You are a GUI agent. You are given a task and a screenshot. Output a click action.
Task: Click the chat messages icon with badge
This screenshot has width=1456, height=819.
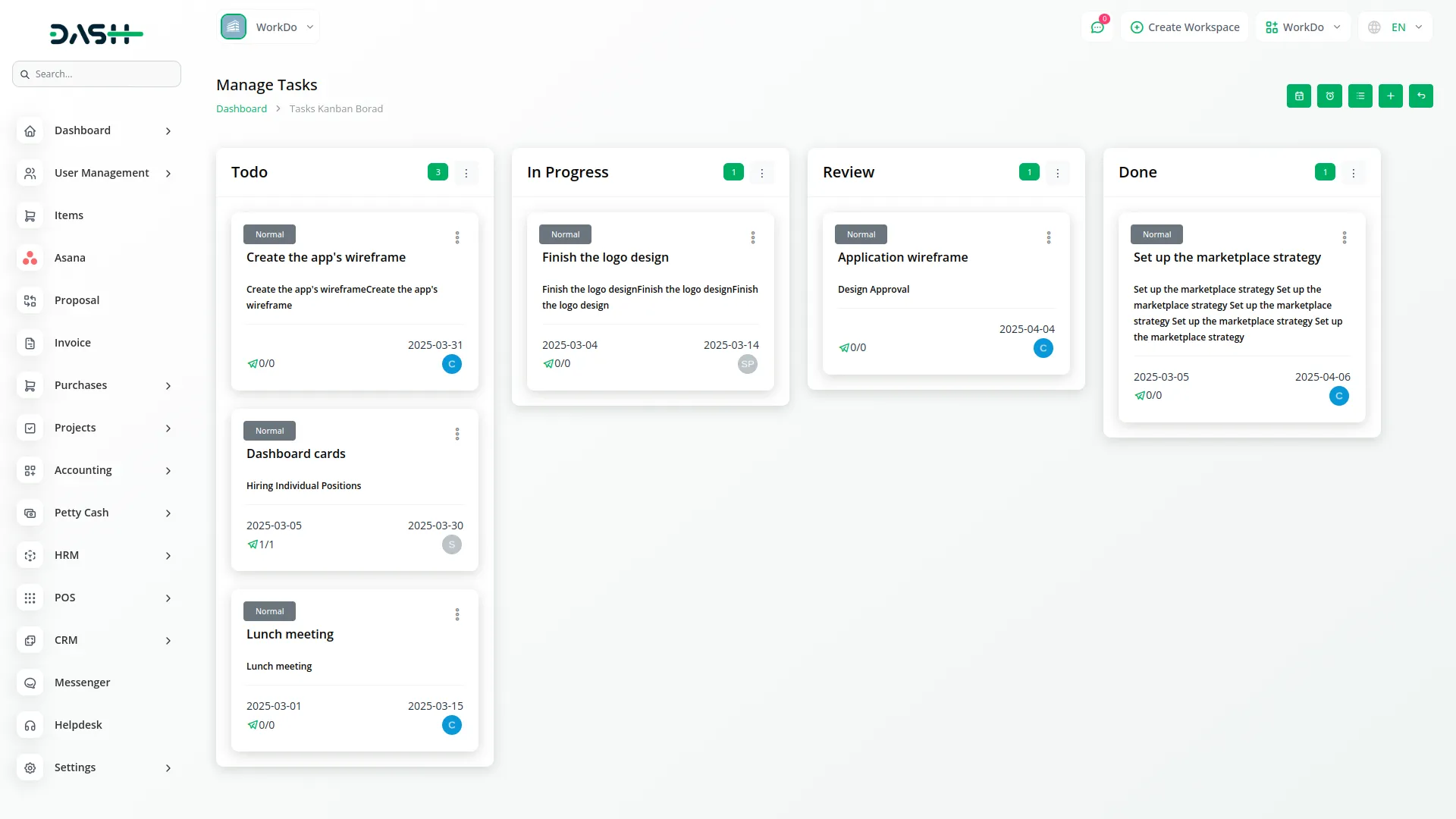coord(1097,27)
